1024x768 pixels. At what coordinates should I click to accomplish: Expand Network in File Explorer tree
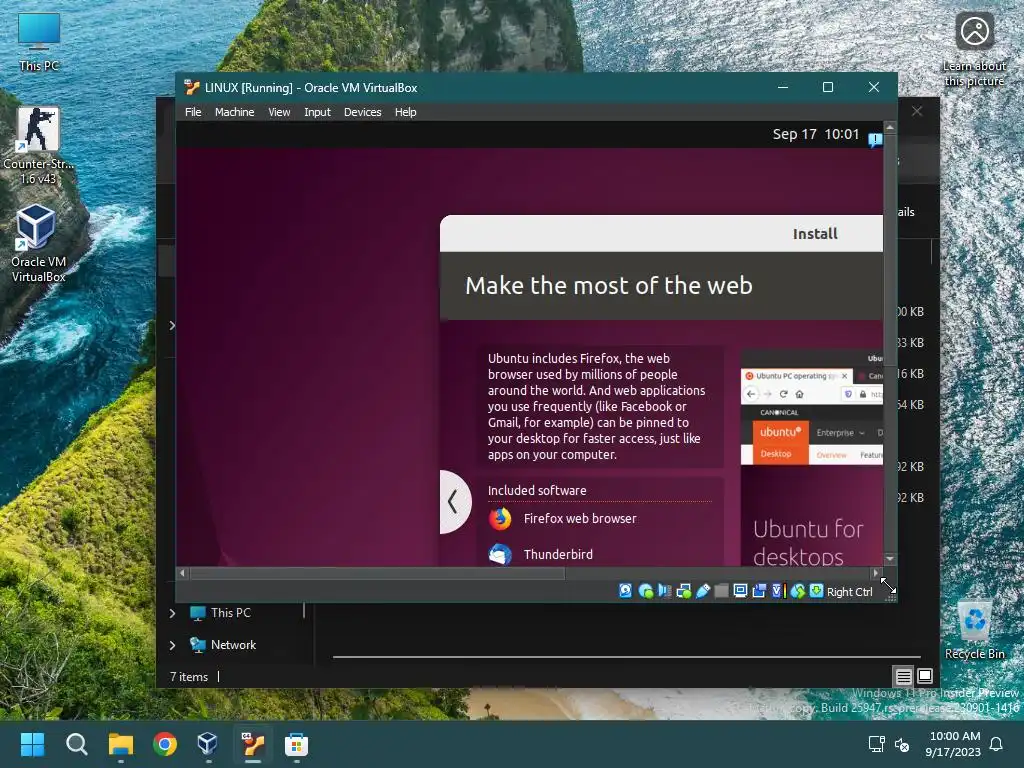point(172,645)
